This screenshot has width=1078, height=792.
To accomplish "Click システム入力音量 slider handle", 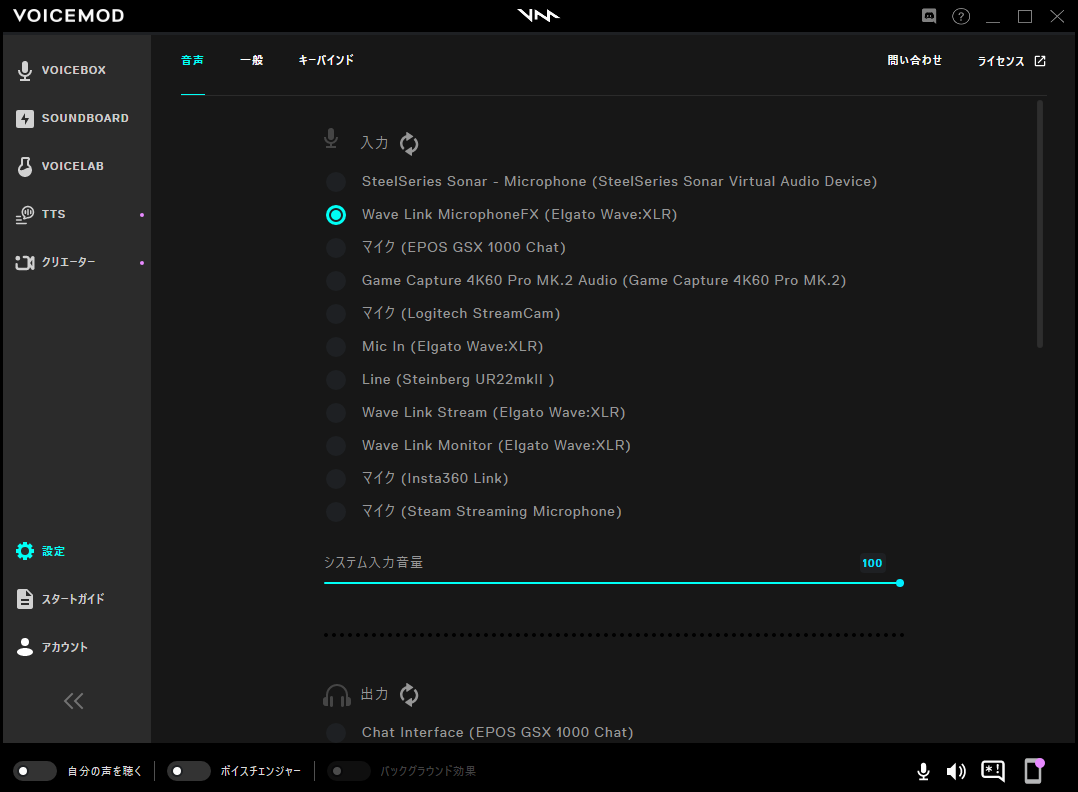I will point(900,583).
